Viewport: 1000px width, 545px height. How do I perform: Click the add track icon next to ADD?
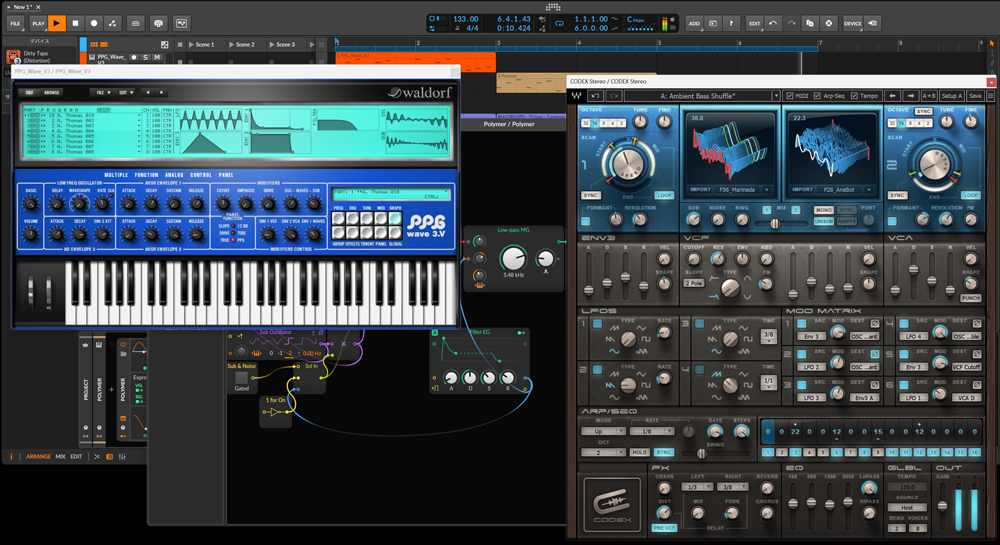point(713,24)
